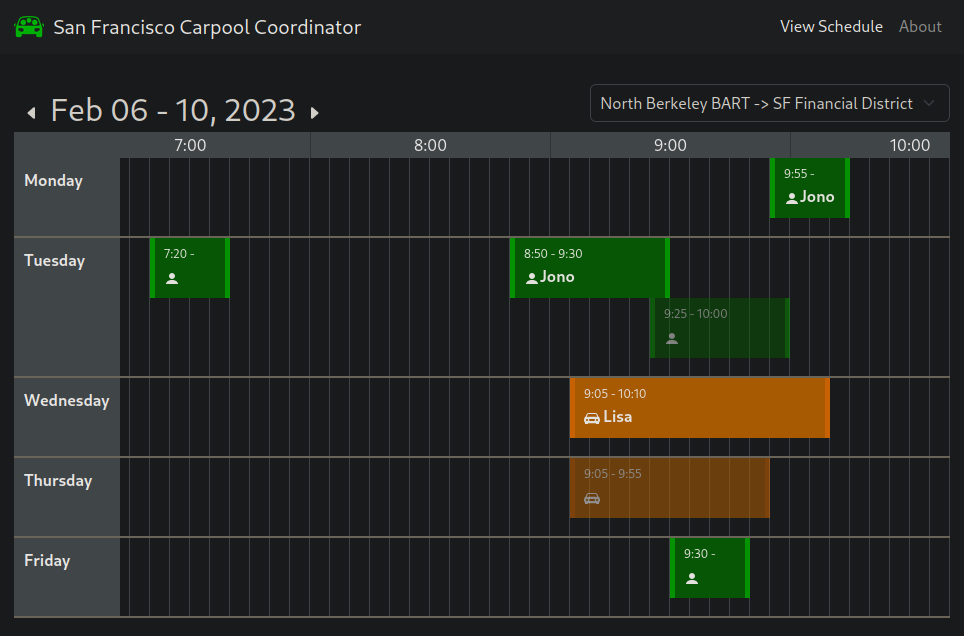
Task: Click the green carpool logo icon
Action: [x=29, y=27]
